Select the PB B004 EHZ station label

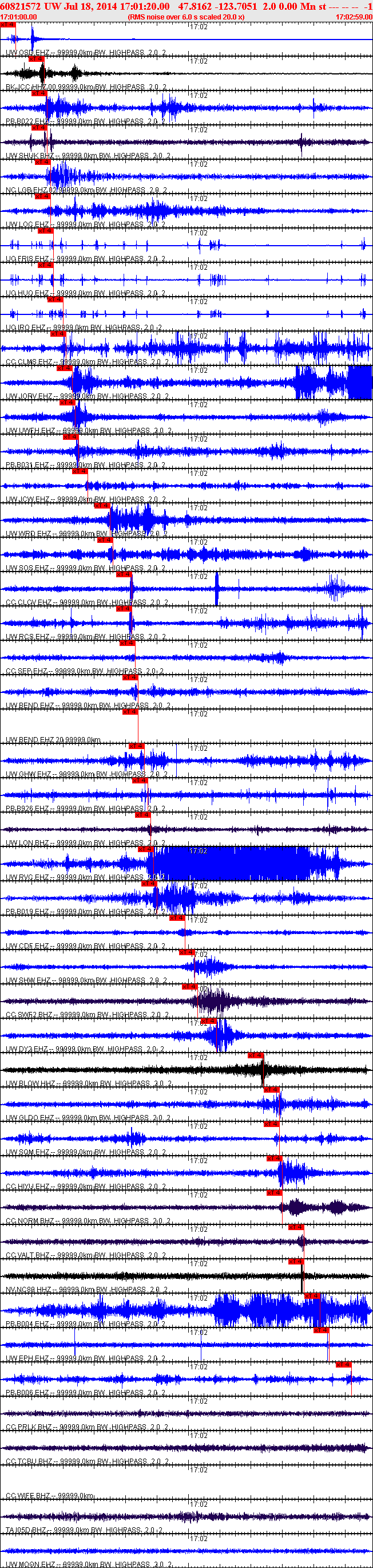[85, 1325]
